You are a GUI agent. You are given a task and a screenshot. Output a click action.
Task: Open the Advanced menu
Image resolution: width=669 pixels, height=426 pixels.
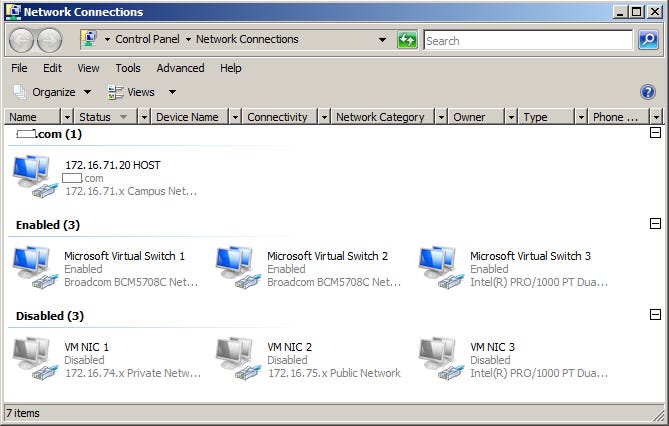tap(180, 68)
